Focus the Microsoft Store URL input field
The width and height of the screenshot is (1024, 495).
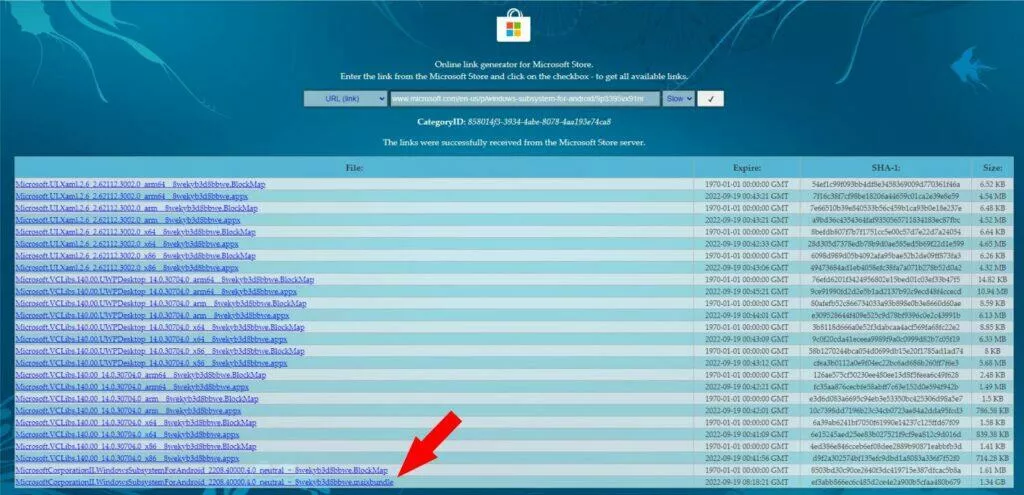pos(525,99)
